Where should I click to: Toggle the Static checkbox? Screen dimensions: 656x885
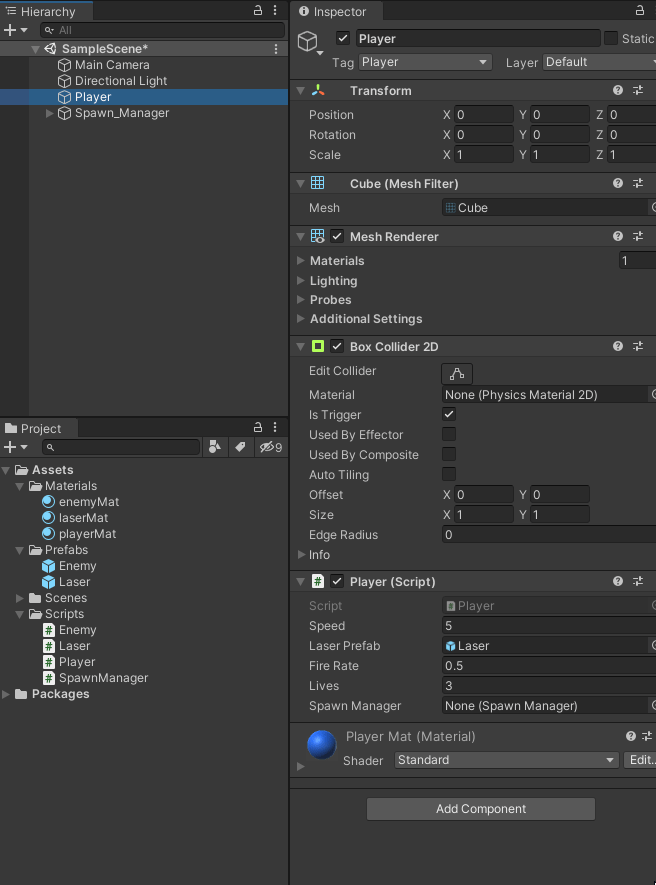(x=611, y=38)
